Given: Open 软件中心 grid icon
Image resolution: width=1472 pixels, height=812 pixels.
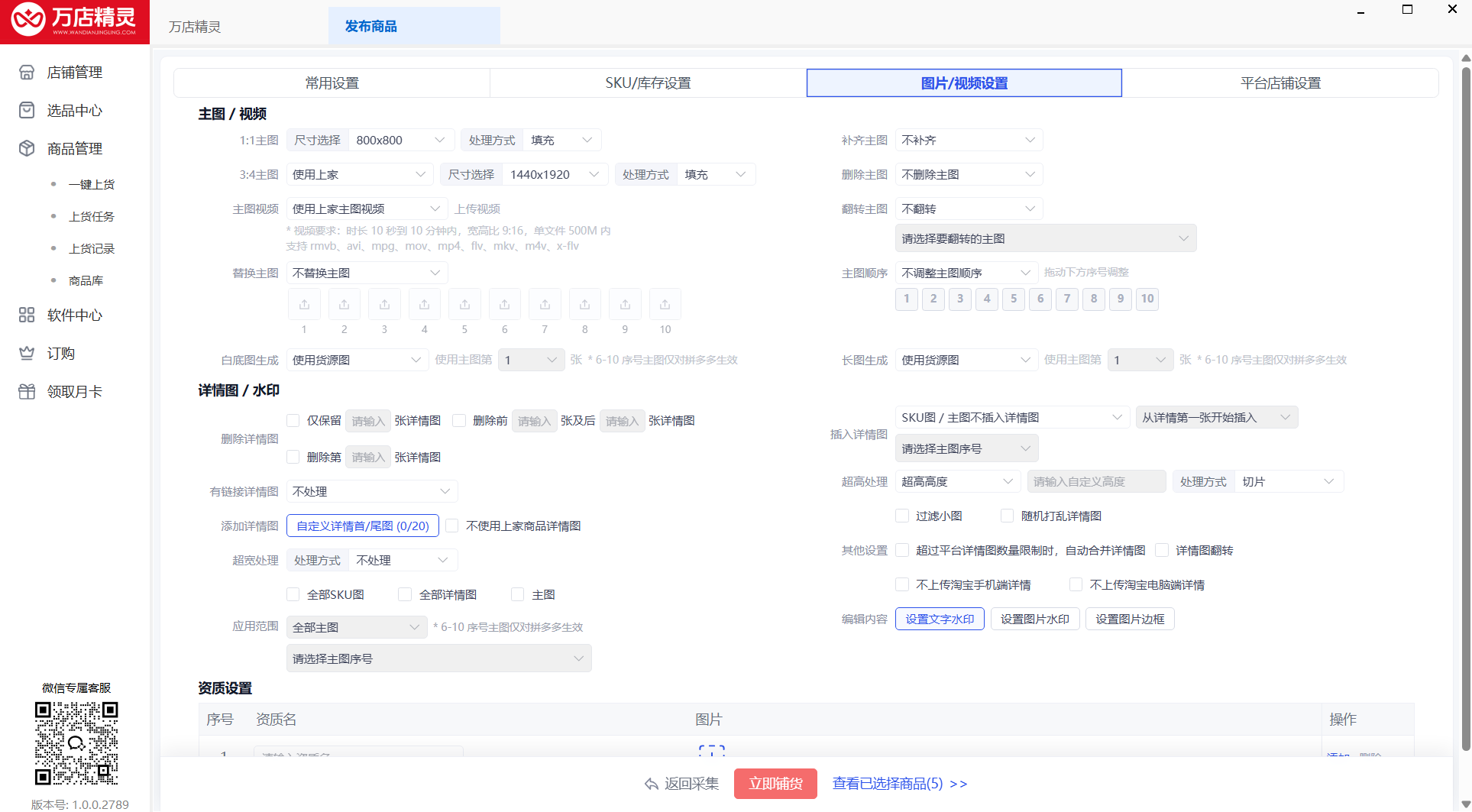Looking at the screenshot, I should (x=27, y=315).
